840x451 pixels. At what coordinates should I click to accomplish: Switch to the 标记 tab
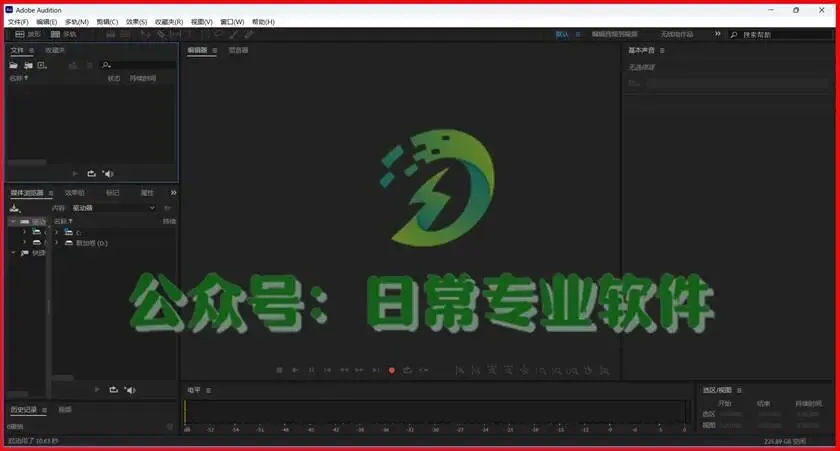tap(112, 193)
